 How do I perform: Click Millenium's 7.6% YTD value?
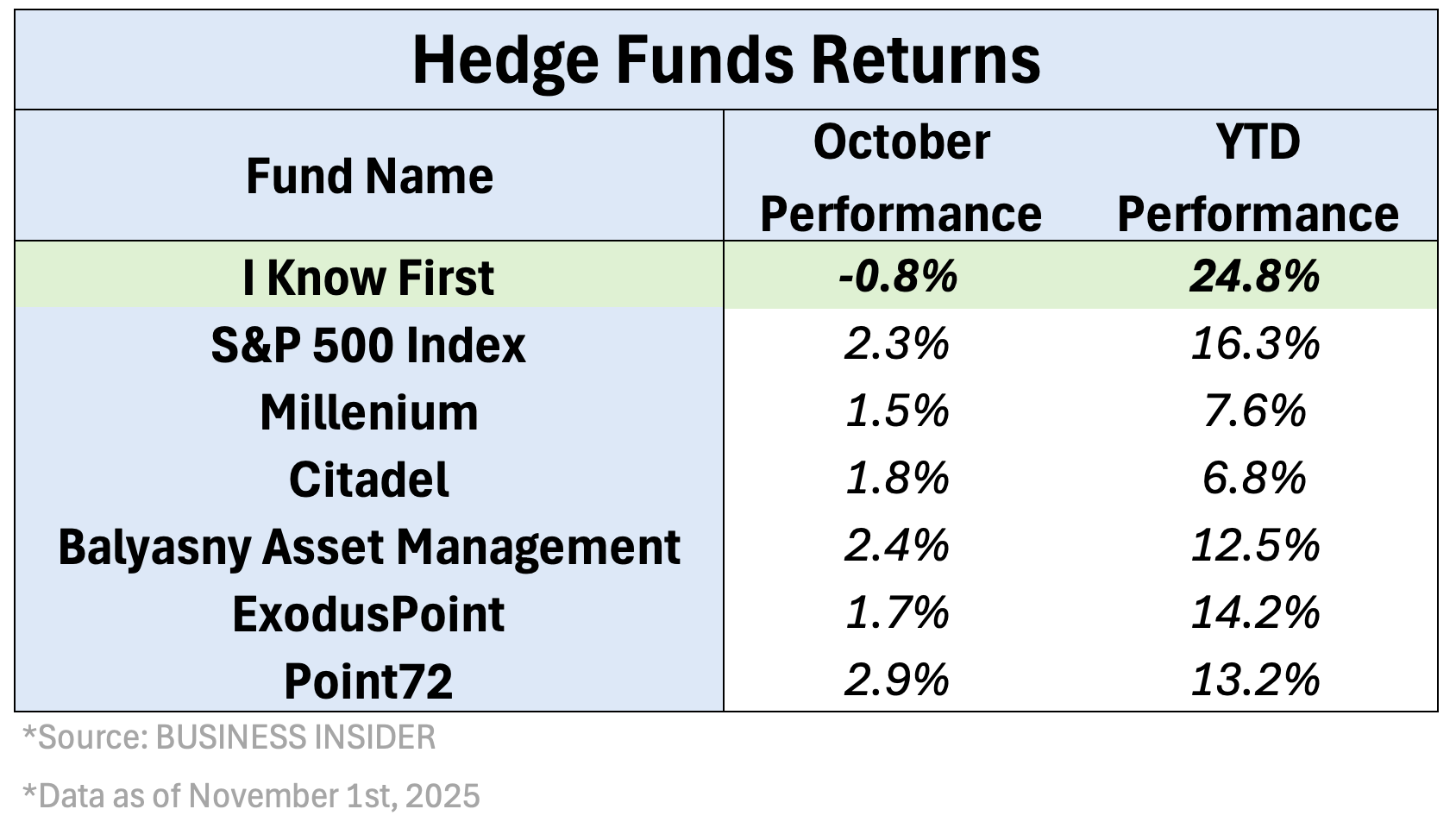(1255, 411)
